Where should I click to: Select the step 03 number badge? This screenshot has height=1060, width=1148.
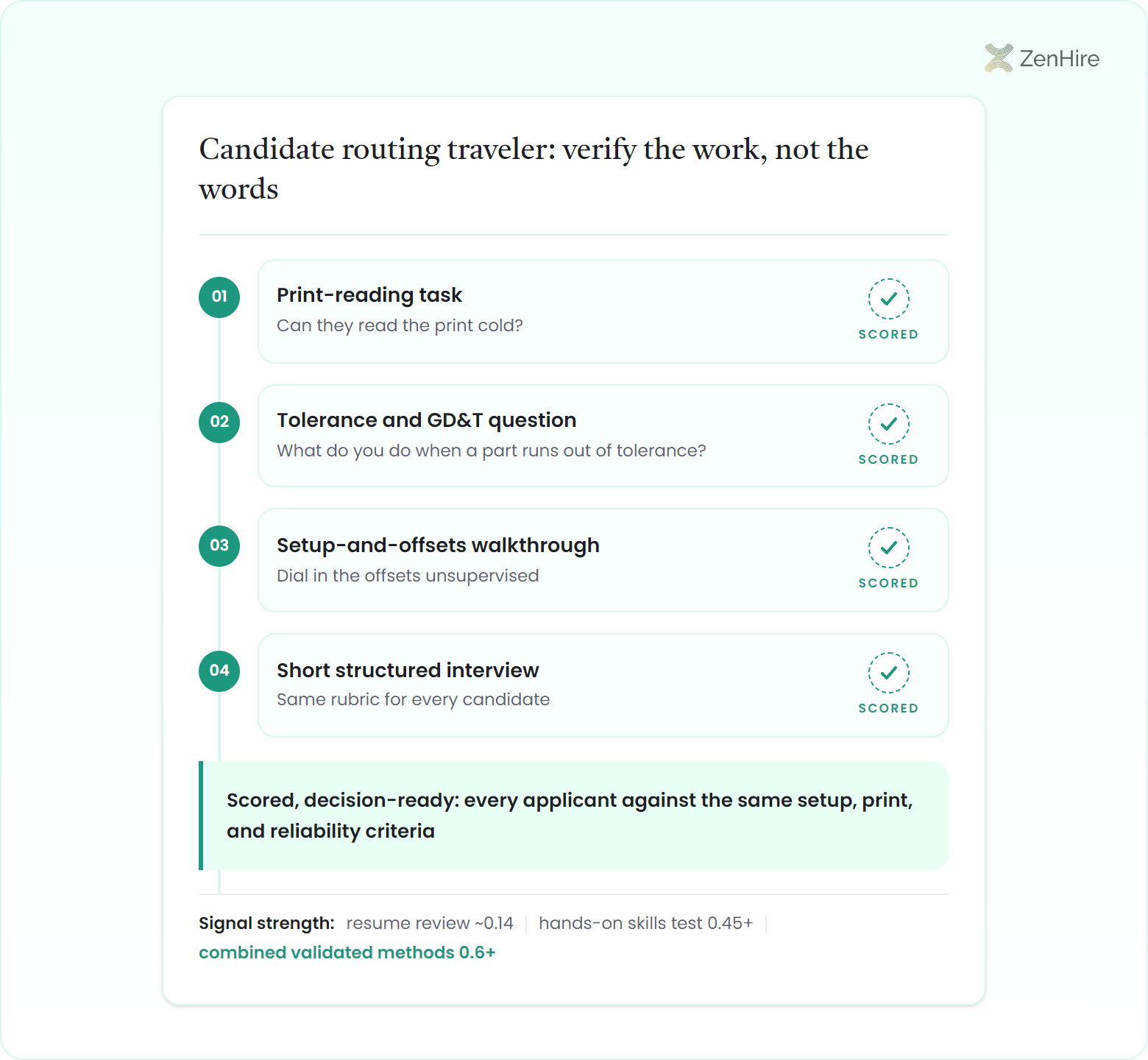pos(219,546)
